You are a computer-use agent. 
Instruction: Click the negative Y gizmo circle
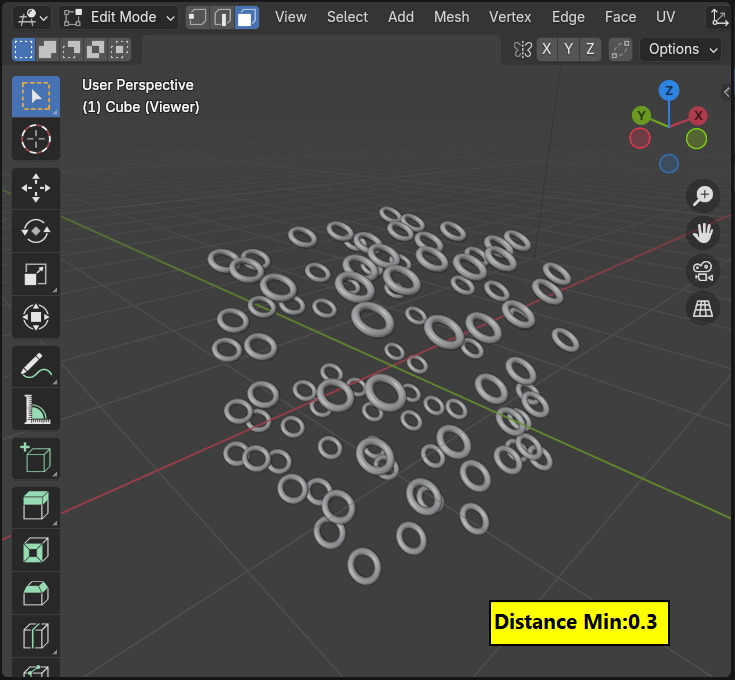pyautogui.click(x=697, y=139)
